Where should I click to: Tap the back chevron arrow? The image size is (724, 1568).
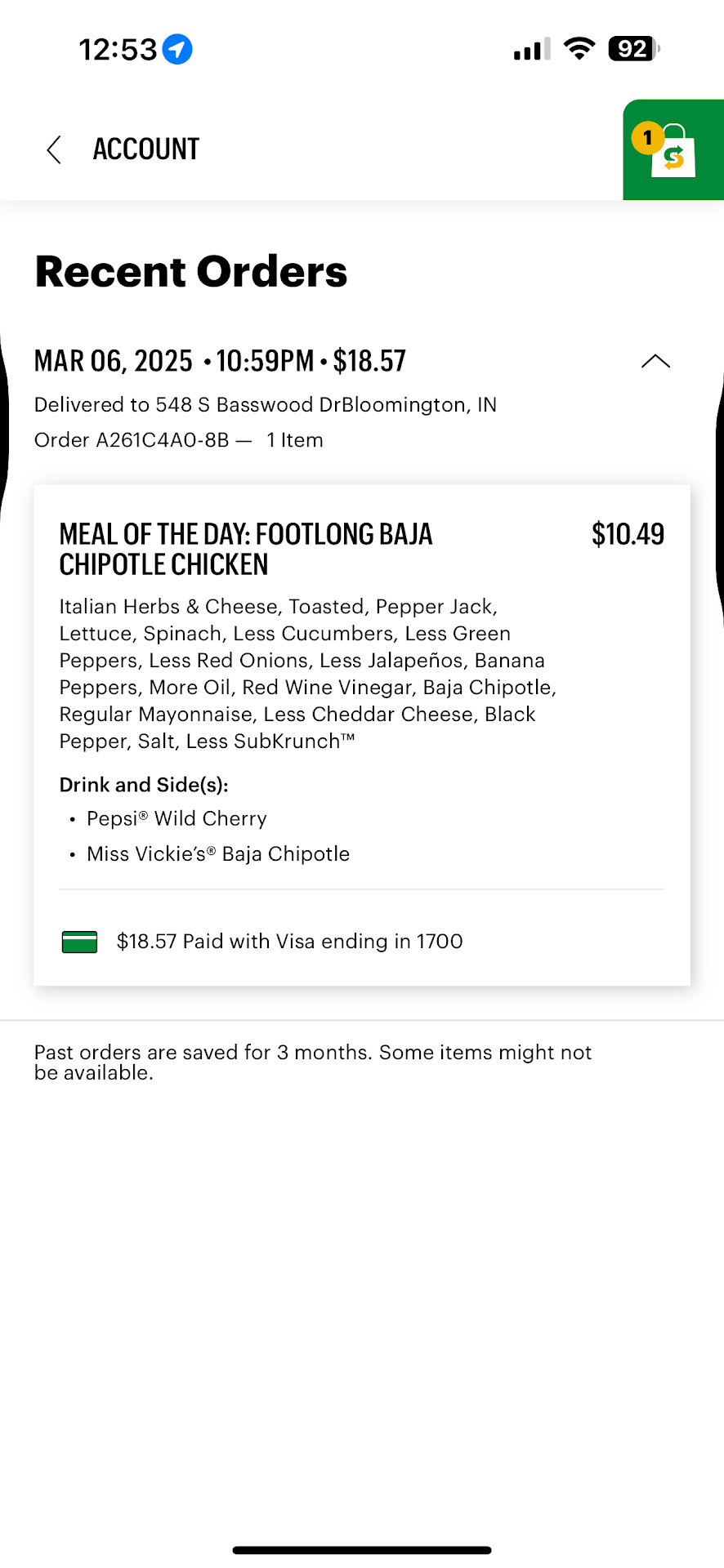coord(54,150)
